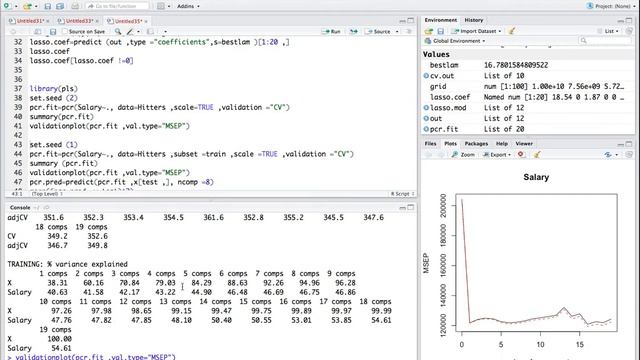Expand lasso.mod list in Environment

[x=426, y=108]
